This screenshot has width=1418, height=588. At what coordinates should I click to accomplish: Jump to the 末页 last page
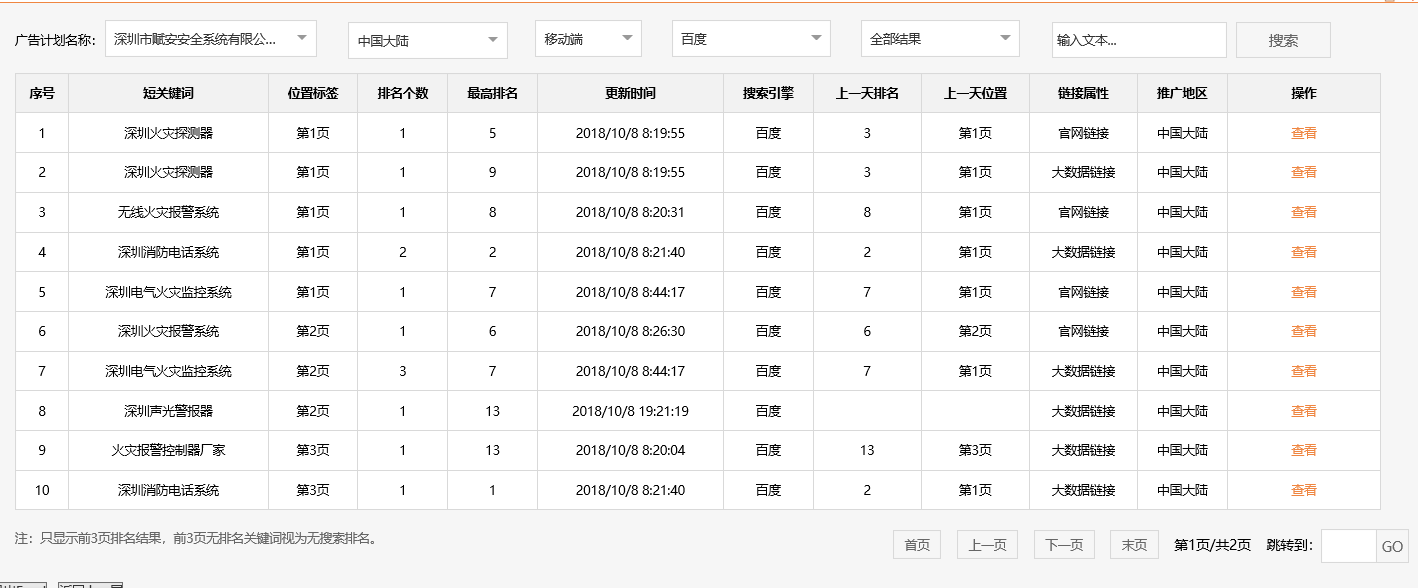click(1133, 544)
